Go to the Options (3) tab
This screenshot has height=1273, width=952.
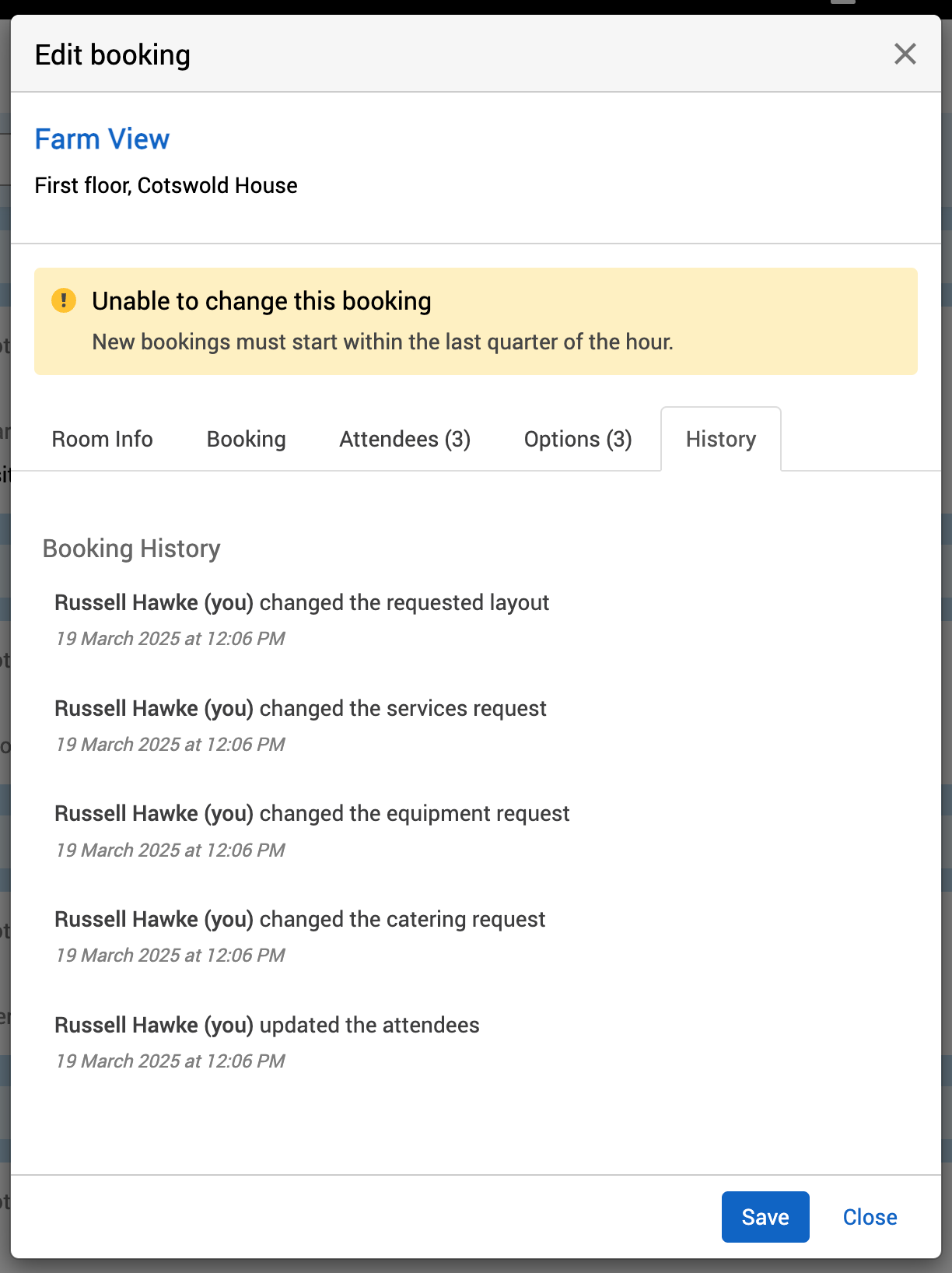(577, 440)
